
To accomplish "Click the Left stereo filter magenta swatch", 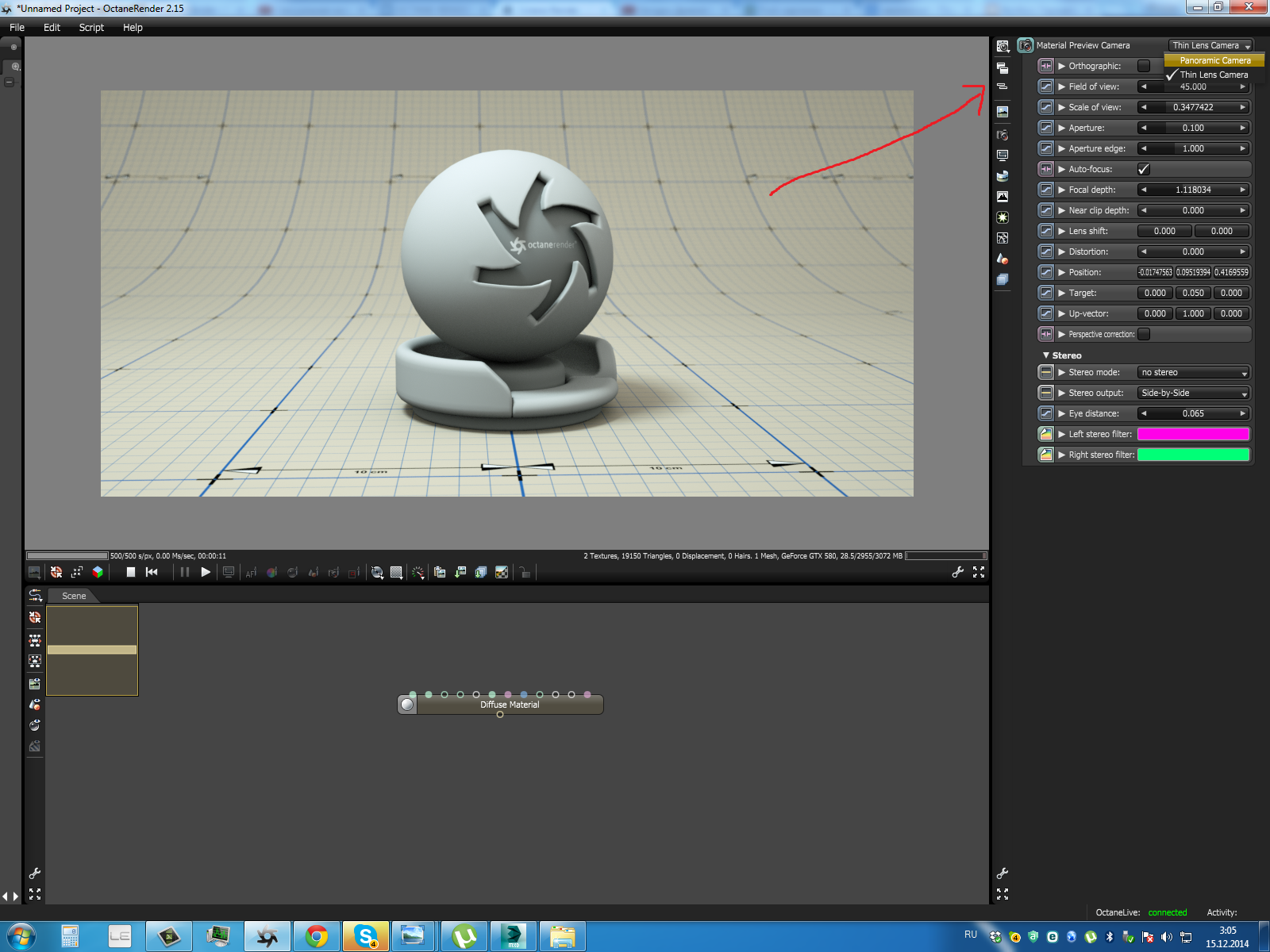I will 1193,434.
